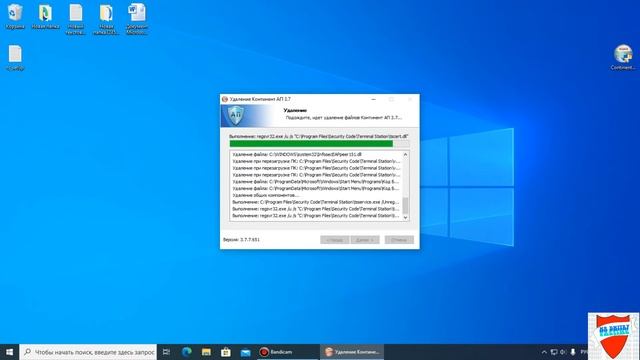Click the uninstall log scrollbar thumb
The width and height of the screenshot is (640, 360).
point(405,205)
